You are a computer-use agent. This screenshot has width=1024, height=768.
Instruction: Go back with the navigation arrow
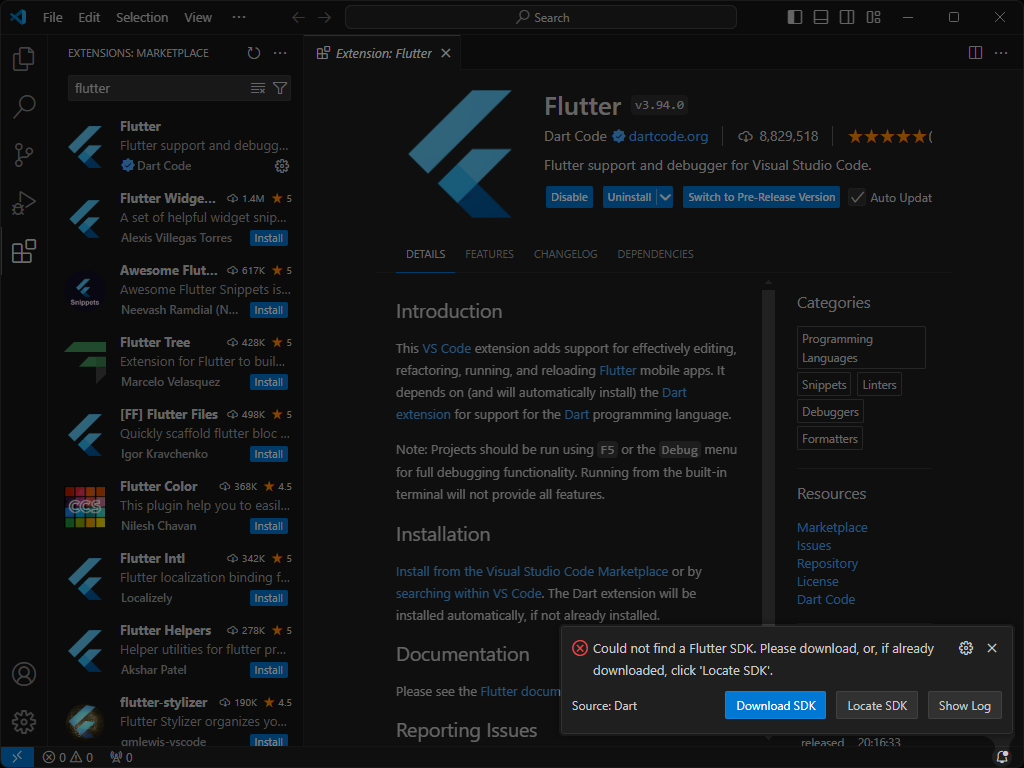pos(298,18)
